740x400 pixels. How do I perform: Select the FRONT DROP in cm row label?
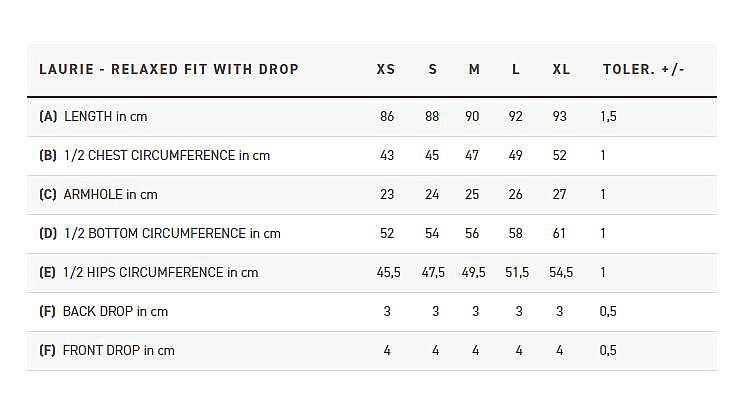click(107, 351)
